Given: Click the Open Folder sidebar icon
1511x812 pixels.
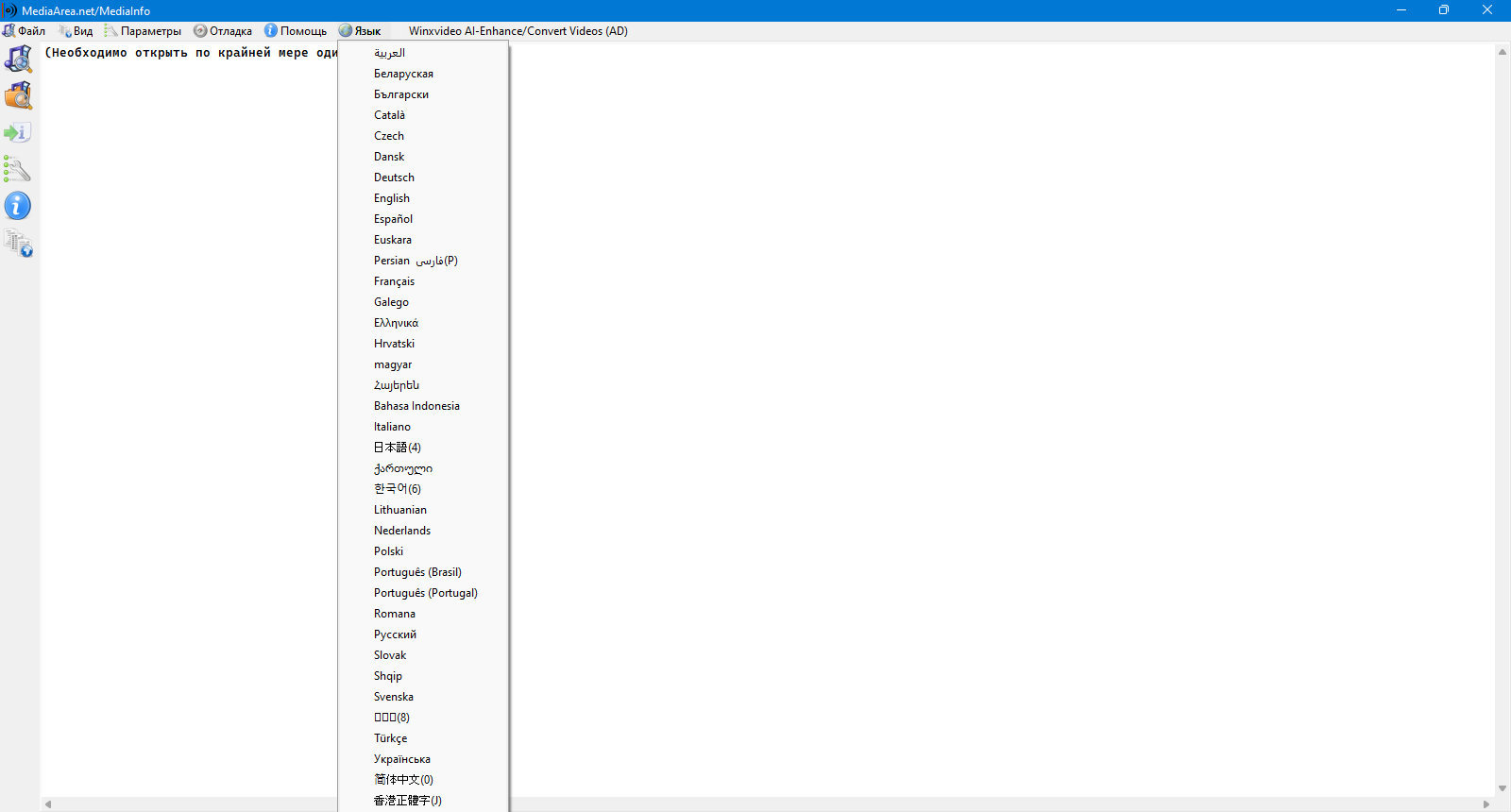Looking at the screenshot, I should pos(18,95).
